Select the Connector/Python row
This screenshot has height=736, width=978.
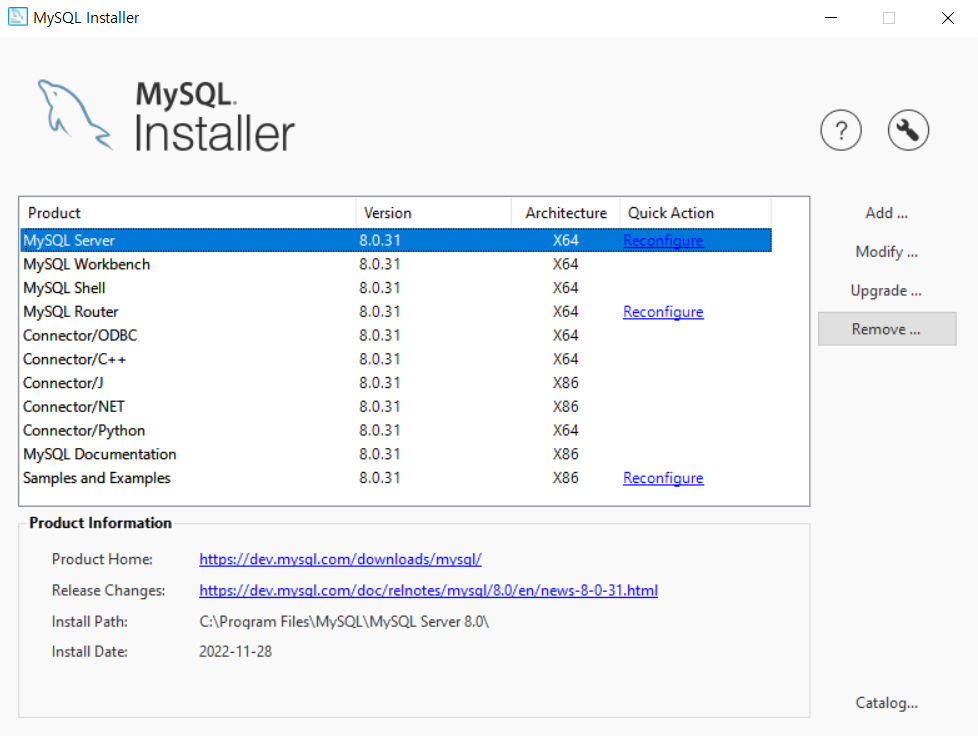point(397,430)
